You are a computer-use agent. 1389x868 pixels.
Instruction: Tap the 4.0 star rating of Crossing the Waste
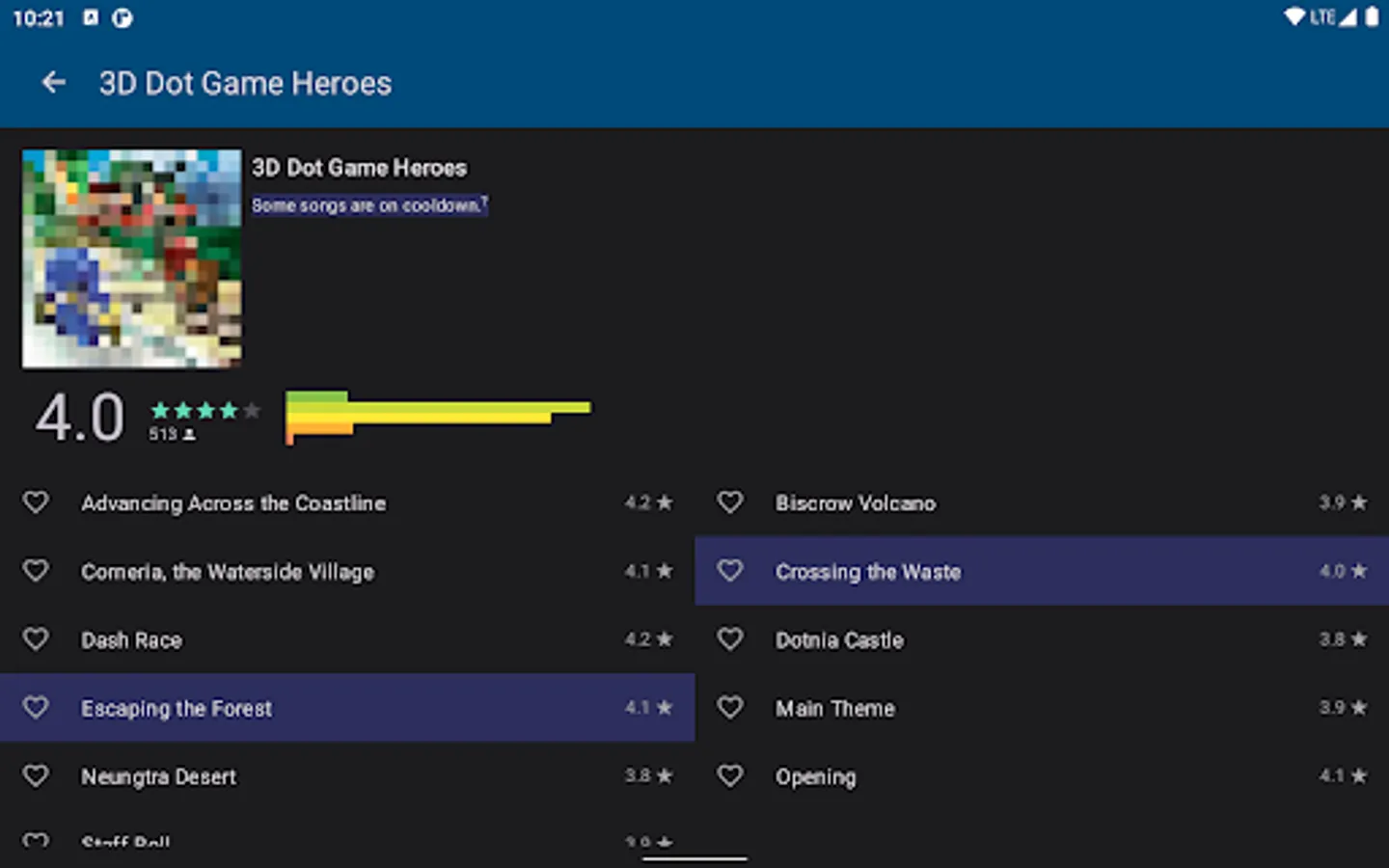tap(1343, 571)
